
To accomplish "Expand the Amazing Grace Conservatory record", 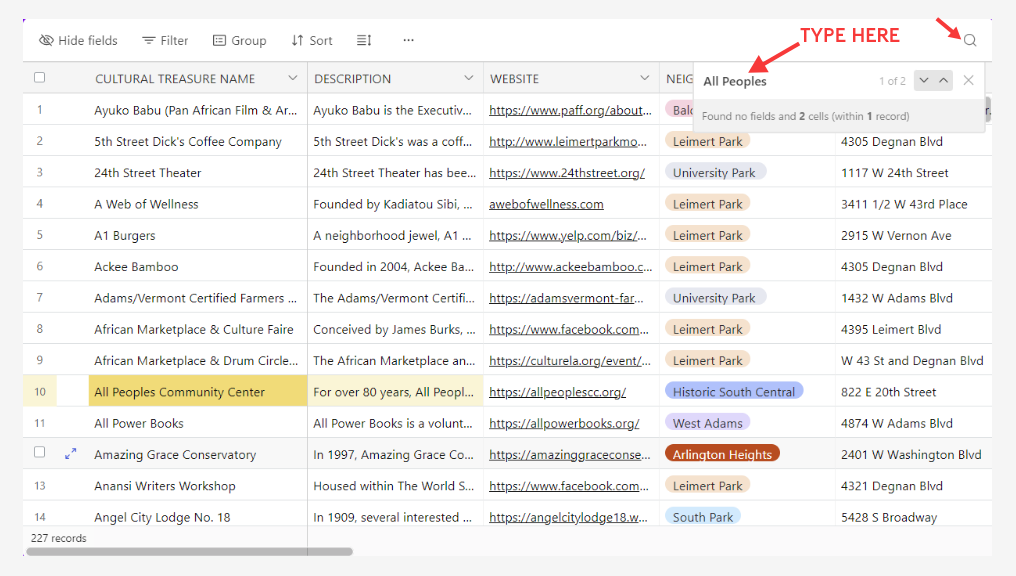I will (71, 454).
